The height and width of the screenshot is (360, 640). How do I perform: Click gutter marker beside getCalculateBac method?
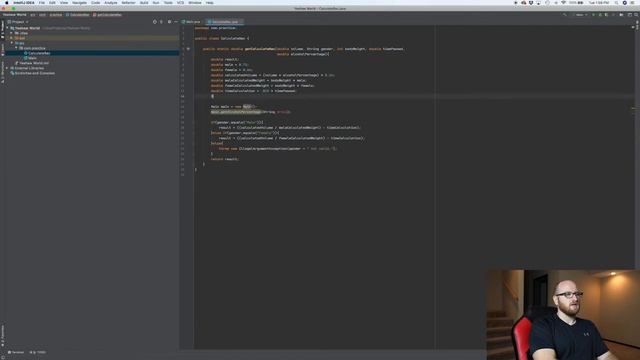coord(188,49)
